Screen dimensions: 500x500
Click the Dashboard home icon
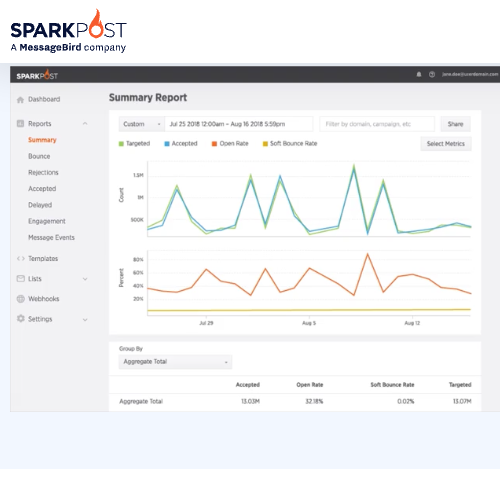(x=20, y=100)
